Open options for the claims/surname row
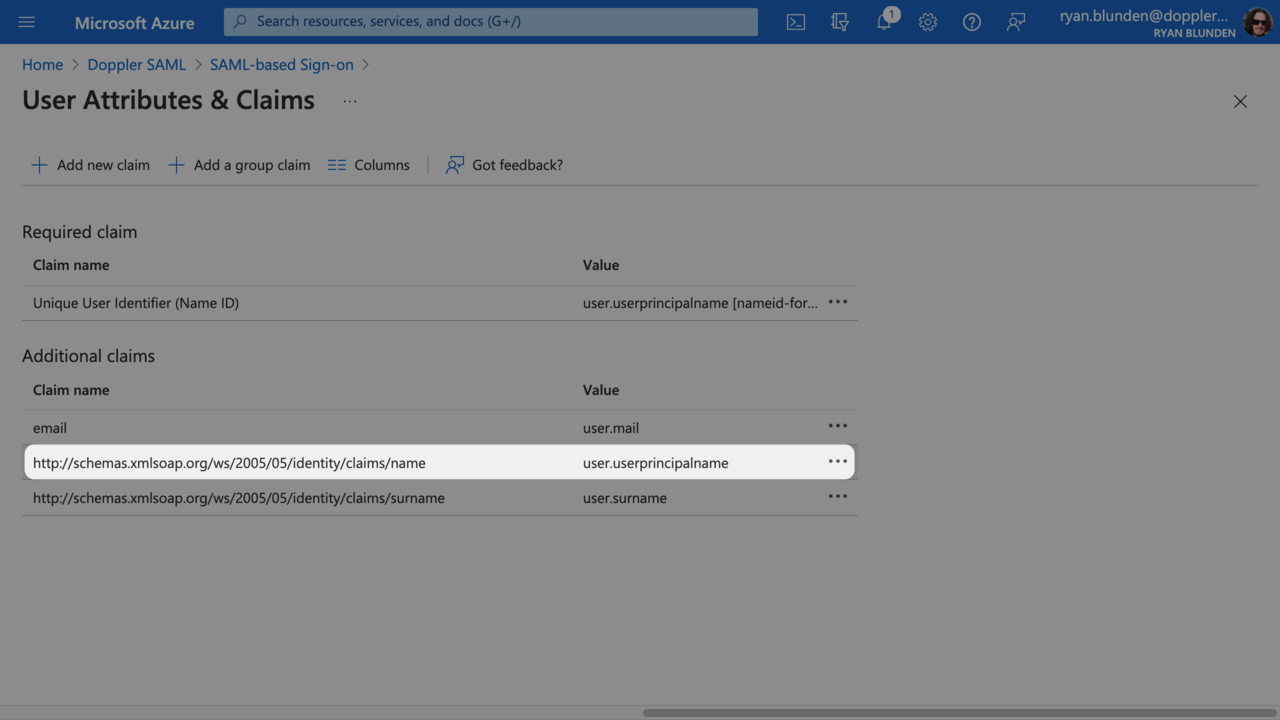This screenshot has width=1280, height=720. (838, 496)
